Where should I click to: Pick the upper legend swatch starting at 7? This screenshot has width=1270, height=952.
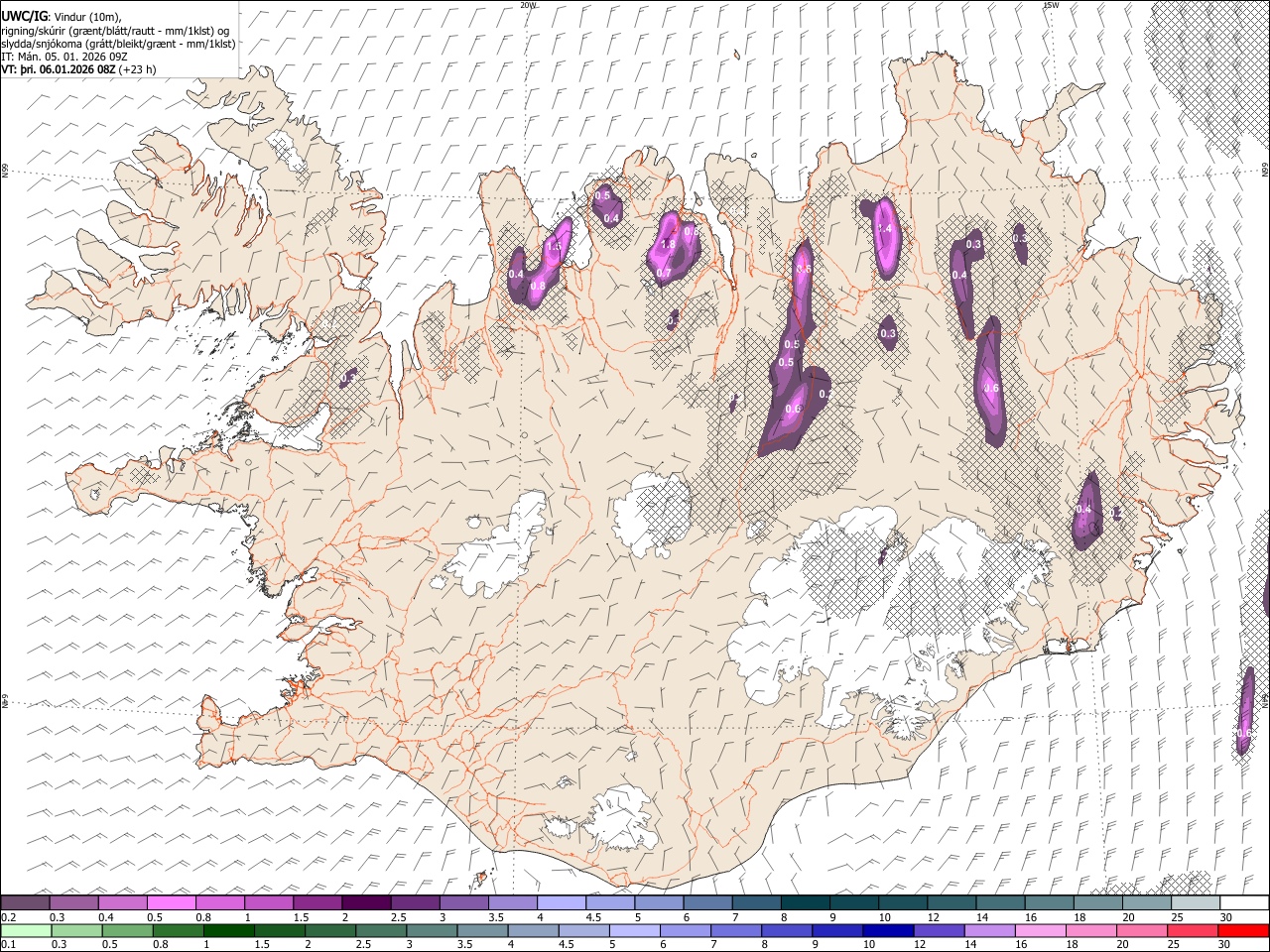pyautogui.click(x=755, y=902)
